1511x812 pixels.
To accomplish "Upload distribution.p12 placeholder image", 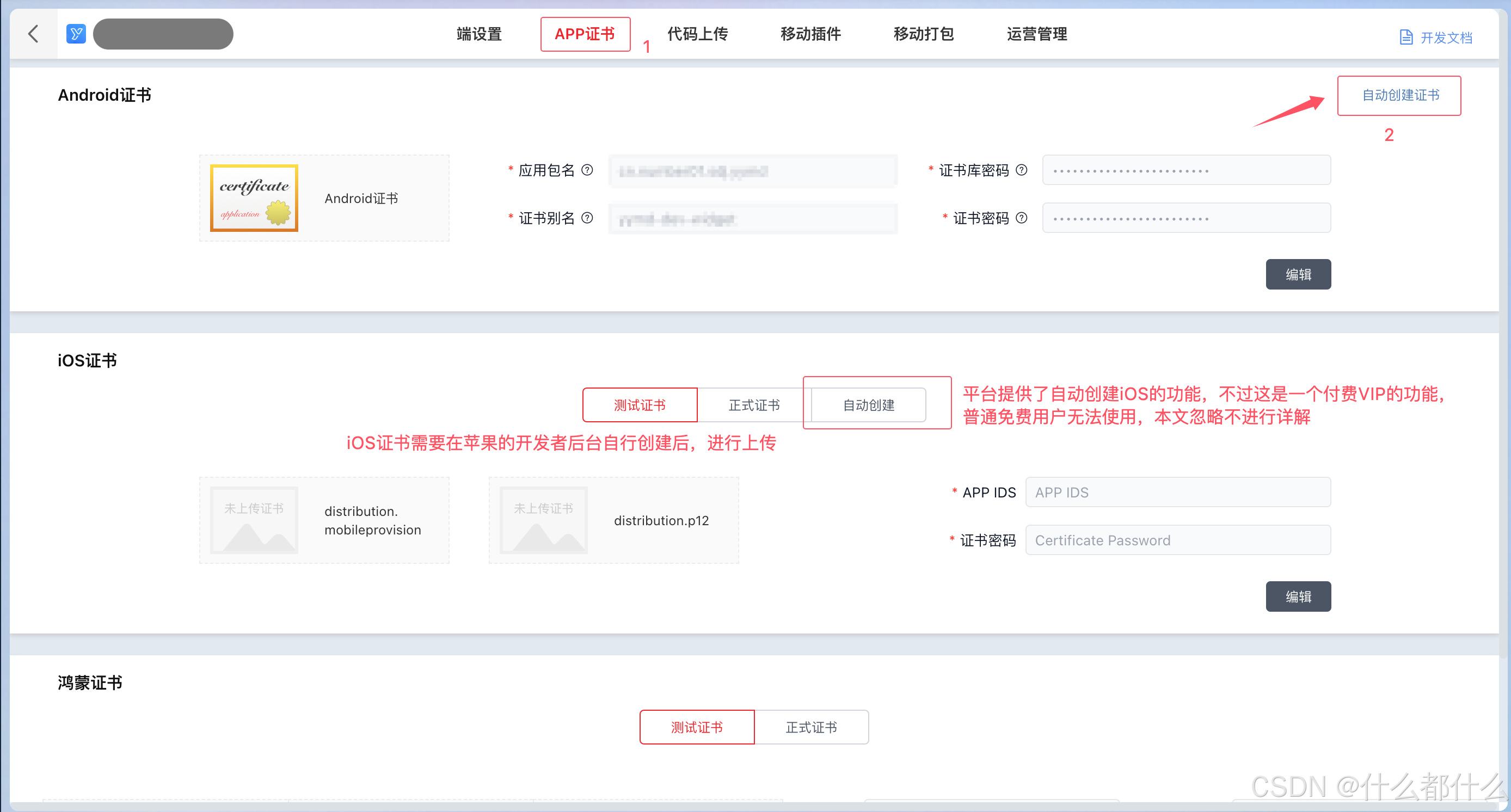I will point(543,520).
